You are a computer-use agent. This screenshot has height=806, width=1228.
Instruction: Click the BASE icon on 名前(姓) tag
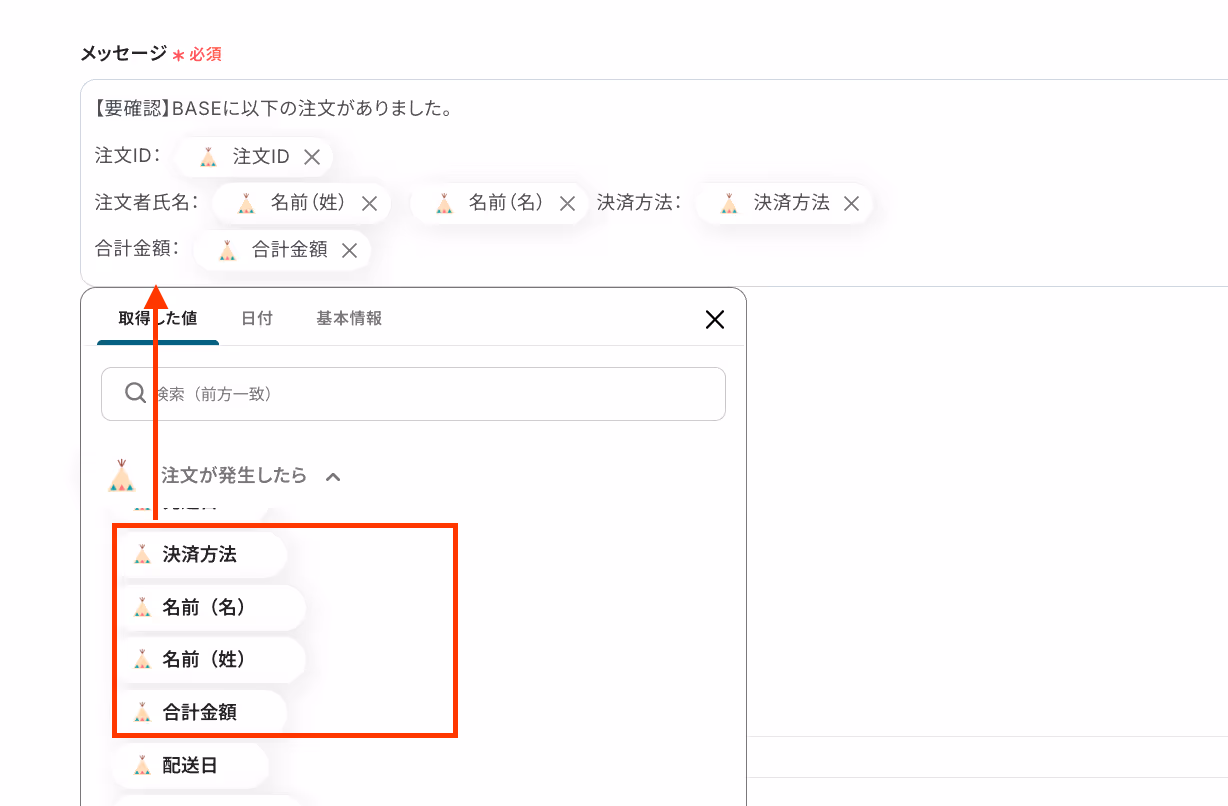tap(246, 203)
